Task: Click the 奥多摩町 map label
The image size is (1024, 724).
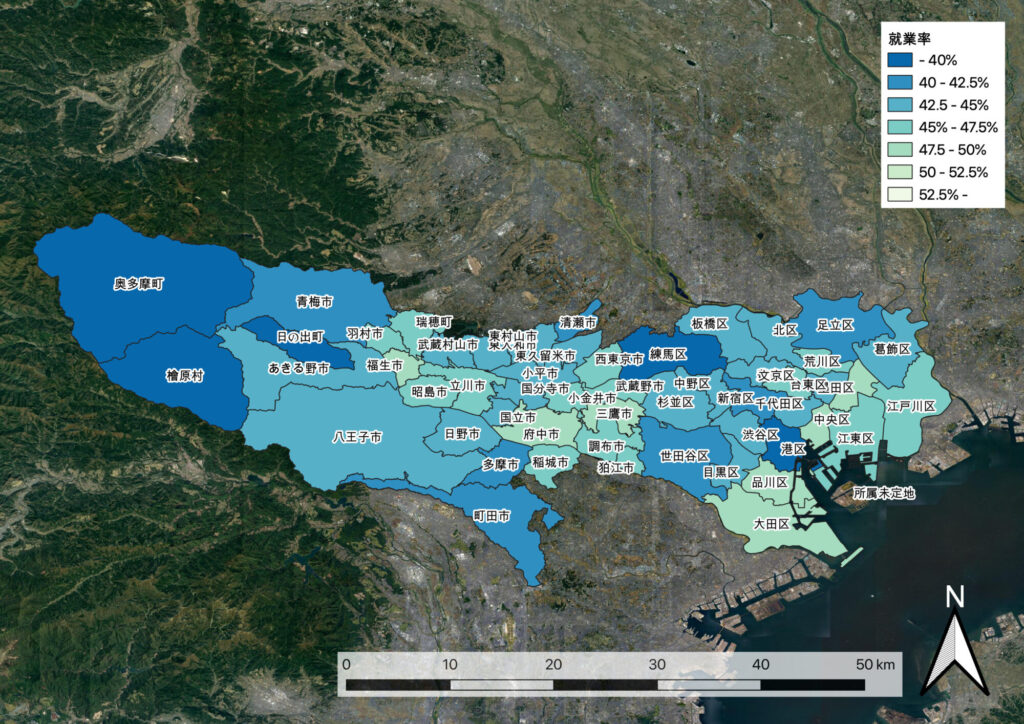Action: (x=138, y=284)
